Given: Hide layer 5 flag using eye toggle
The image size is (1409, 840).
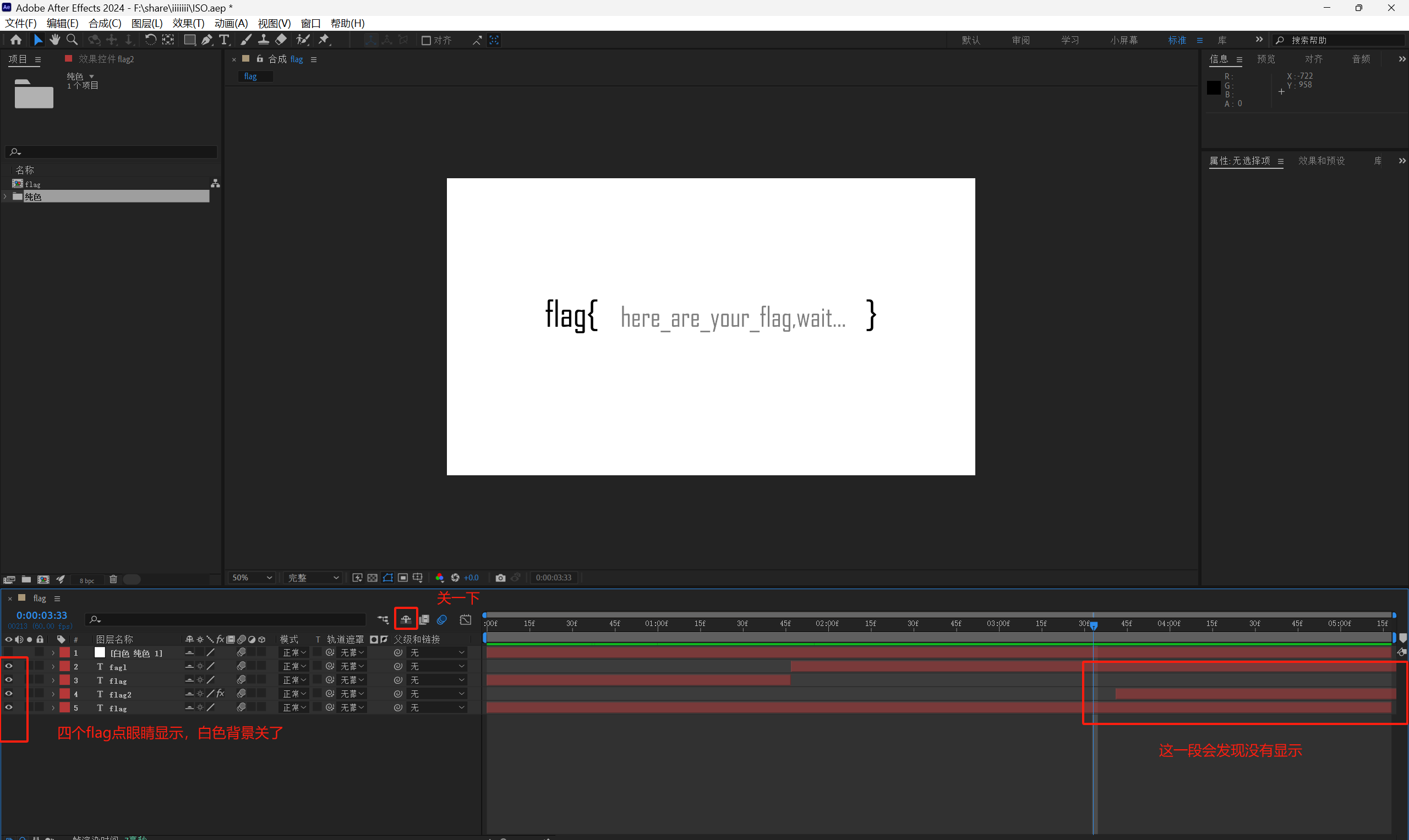Looking at the screenshot, I should [x=8, y=707].
